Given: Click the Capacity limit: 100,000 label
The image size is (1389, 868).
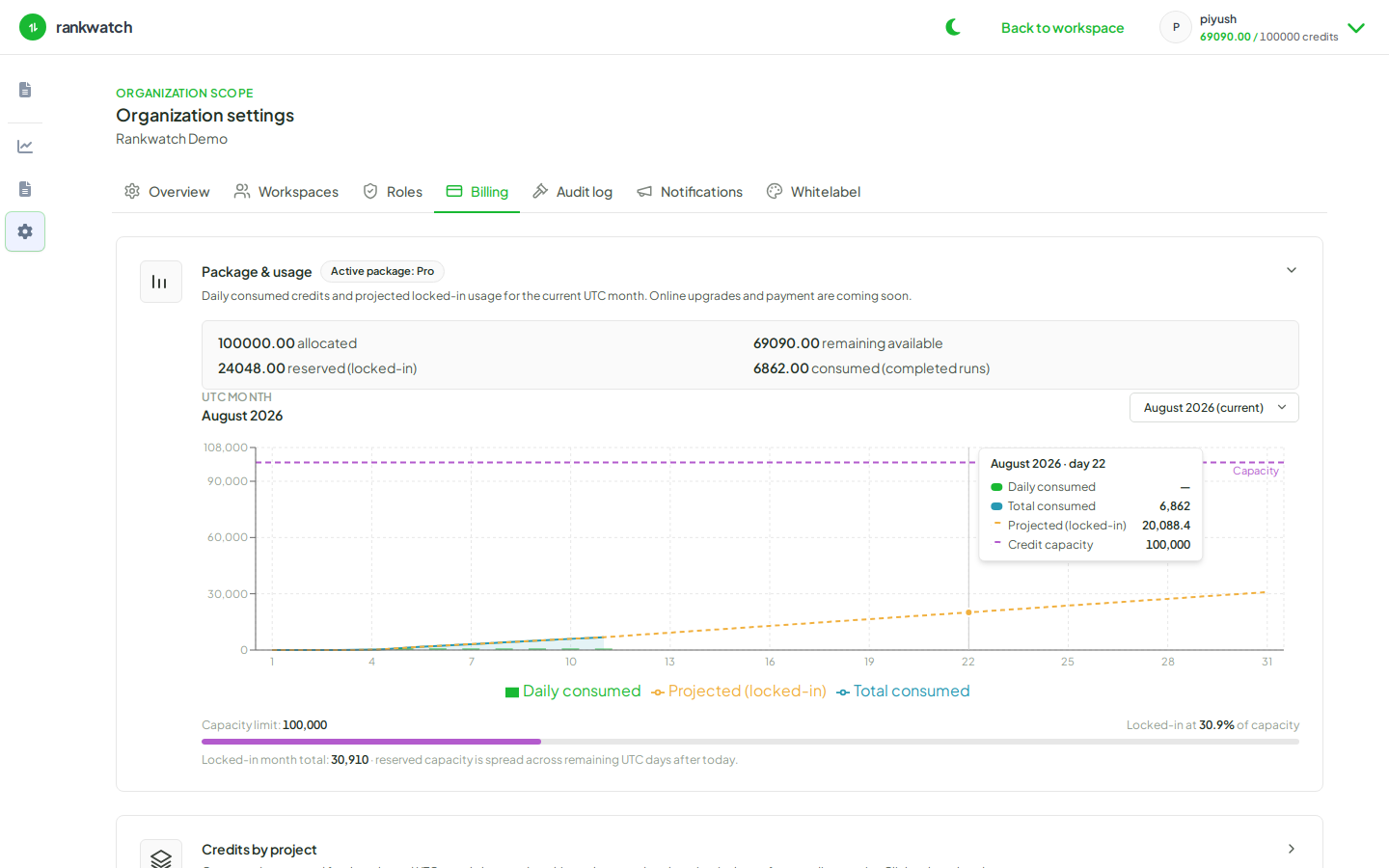Looking at the screenshot, I should [x=264, y=725].
